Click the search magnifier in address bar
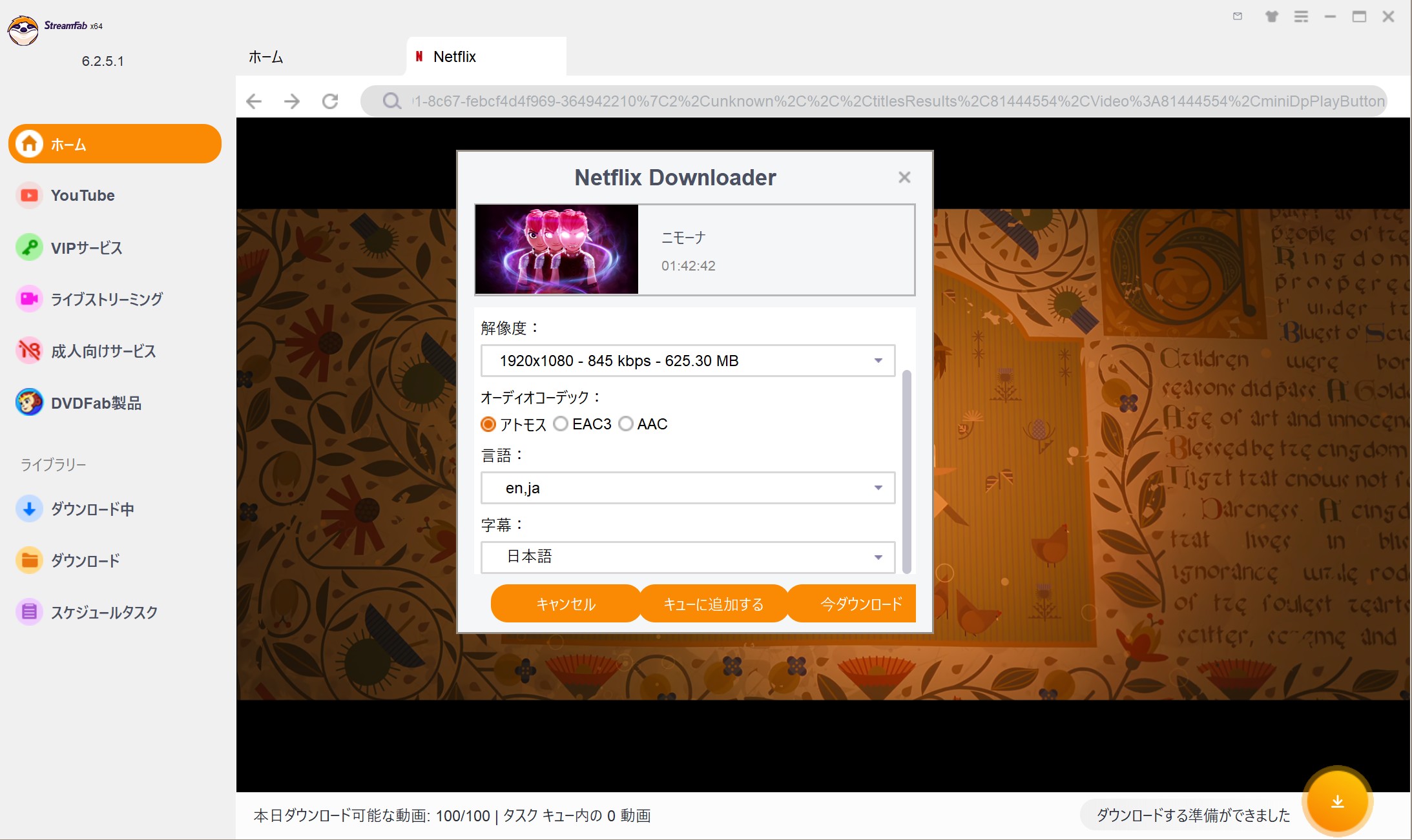The image size is (1412, 840). coord(391,101)
